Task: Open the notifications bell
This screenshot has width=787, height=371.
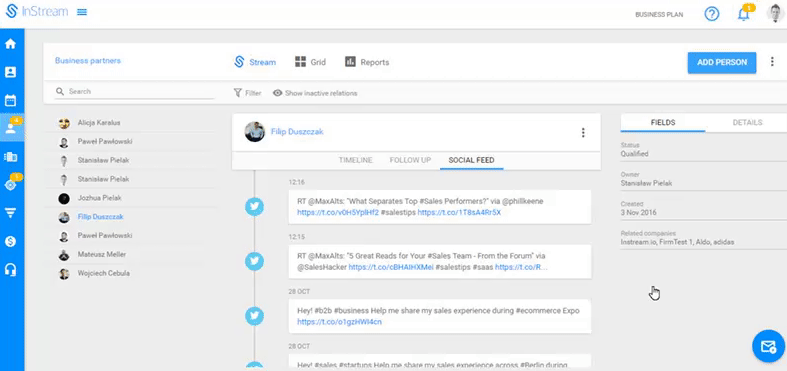Action: click(743, 14)
